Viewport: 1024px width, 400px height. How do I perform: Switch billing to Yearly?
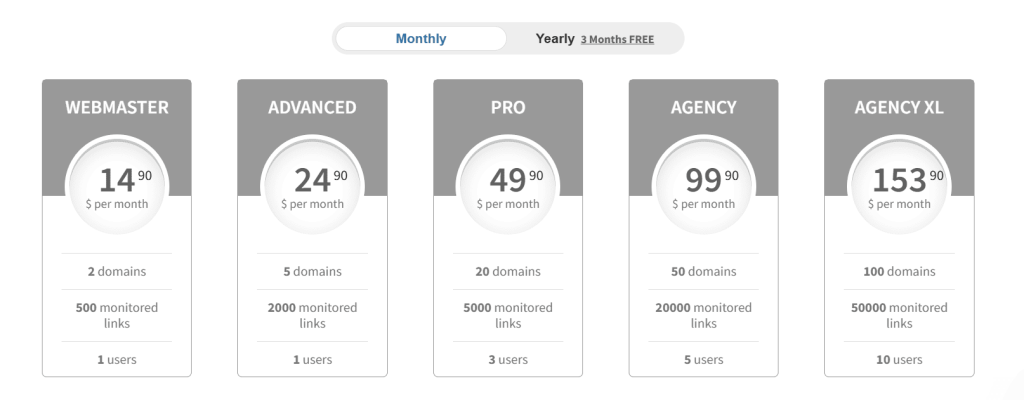tap(555, 39)
